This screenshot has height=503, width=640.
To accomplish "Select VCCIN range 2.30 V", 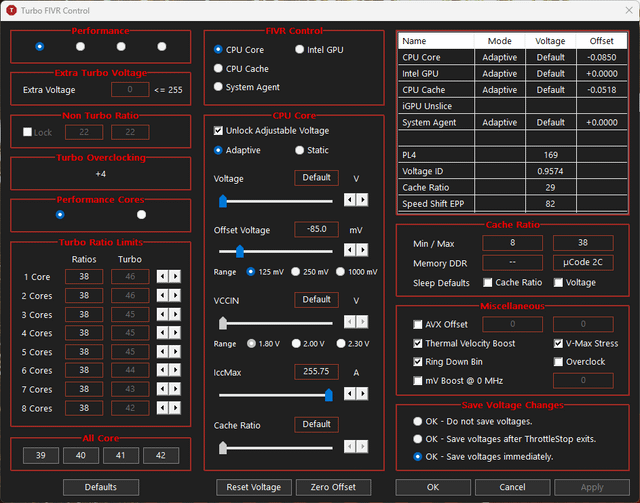I will (353, 344).
